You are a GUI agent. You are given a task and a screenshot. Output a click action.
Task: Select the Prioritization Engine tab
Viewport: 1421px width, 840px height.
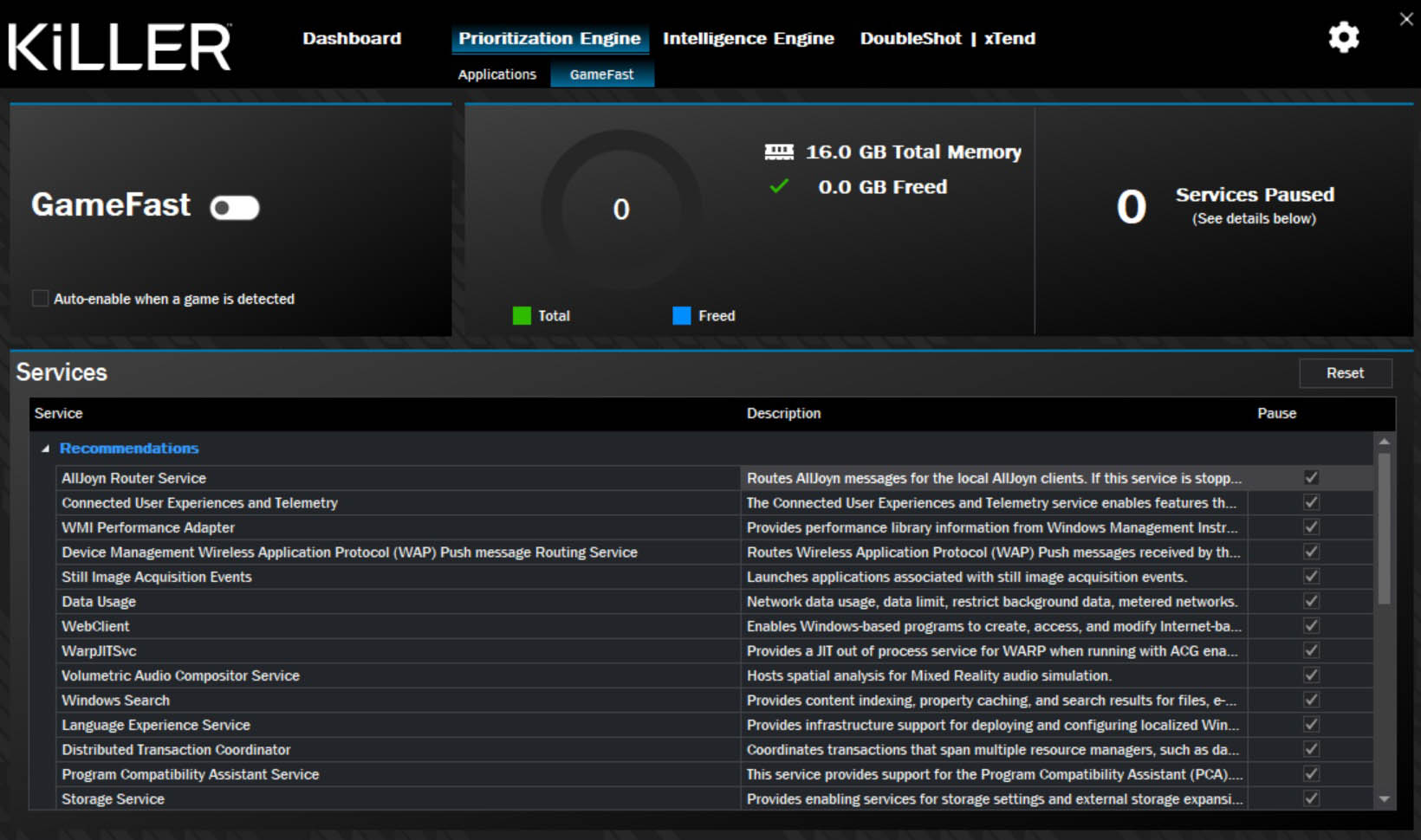[x=549, y=38]
